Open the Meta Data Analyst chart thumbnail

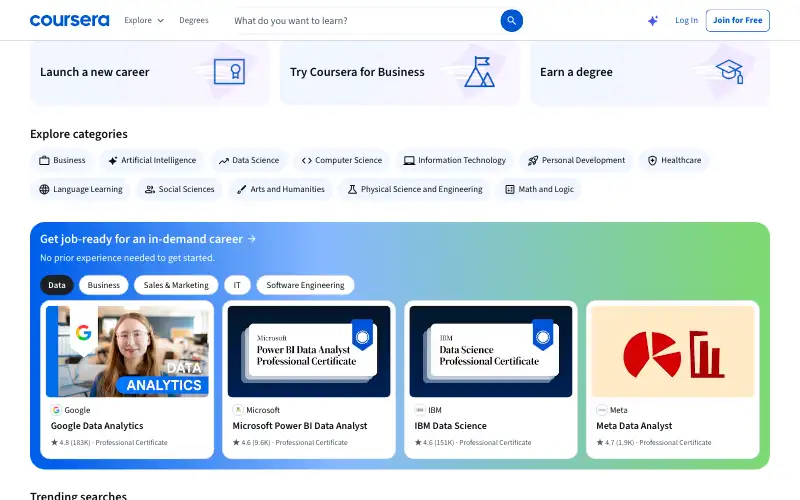click(x=673, y=352)
